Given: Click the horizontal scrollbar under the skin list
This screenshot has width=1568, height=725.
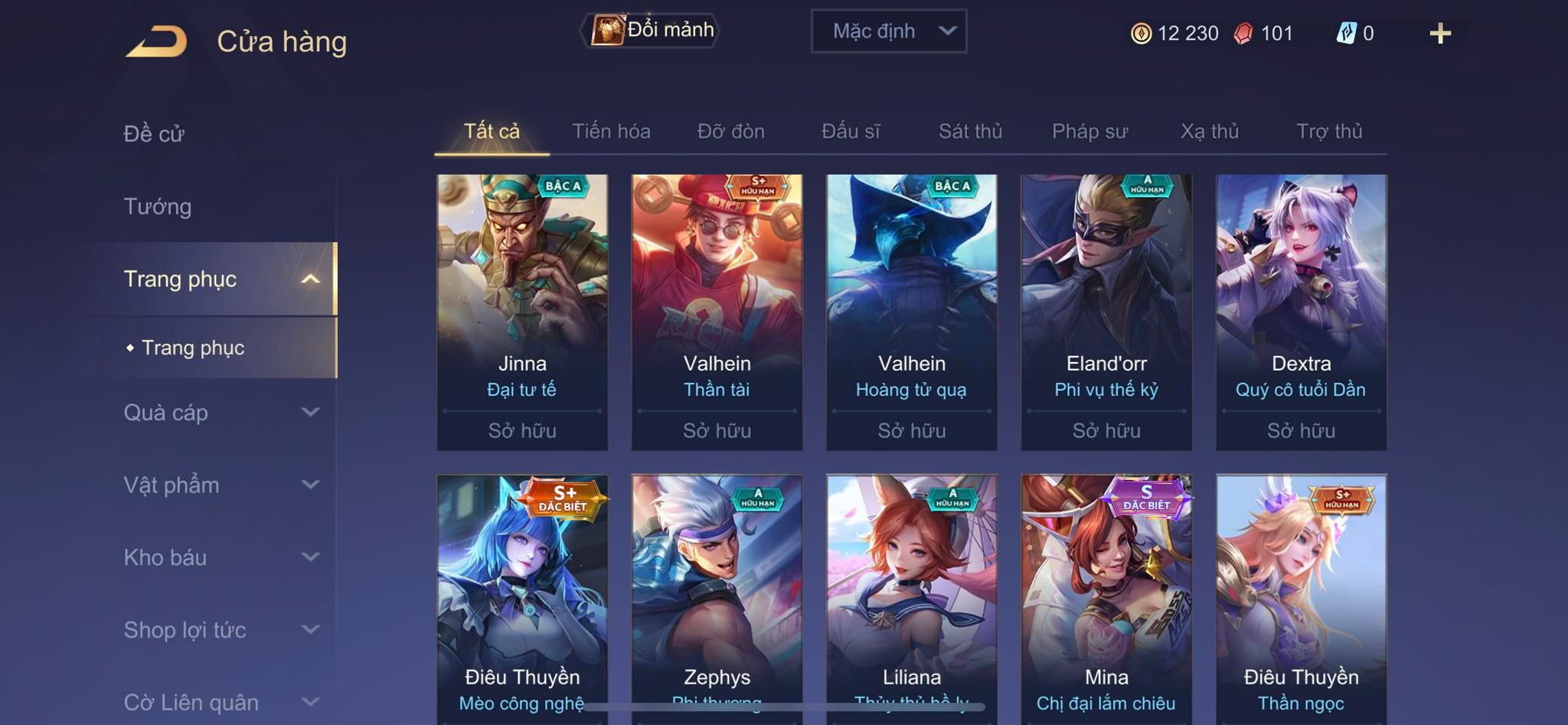Looking at the screenshot, I should coord(783,707).
